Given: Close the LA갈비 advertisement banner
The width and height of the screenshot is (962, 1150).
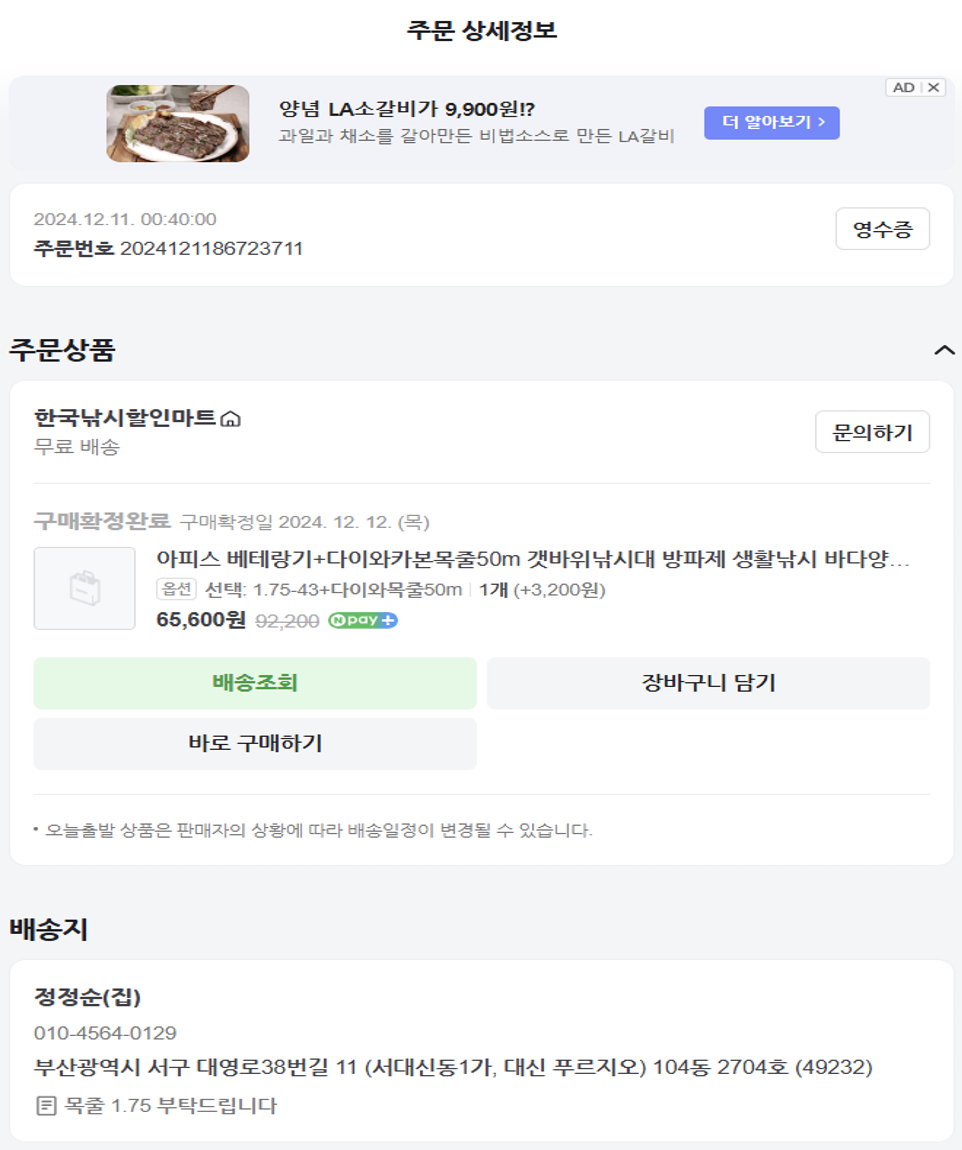Looking at the screenshot, I should (933, 87).
